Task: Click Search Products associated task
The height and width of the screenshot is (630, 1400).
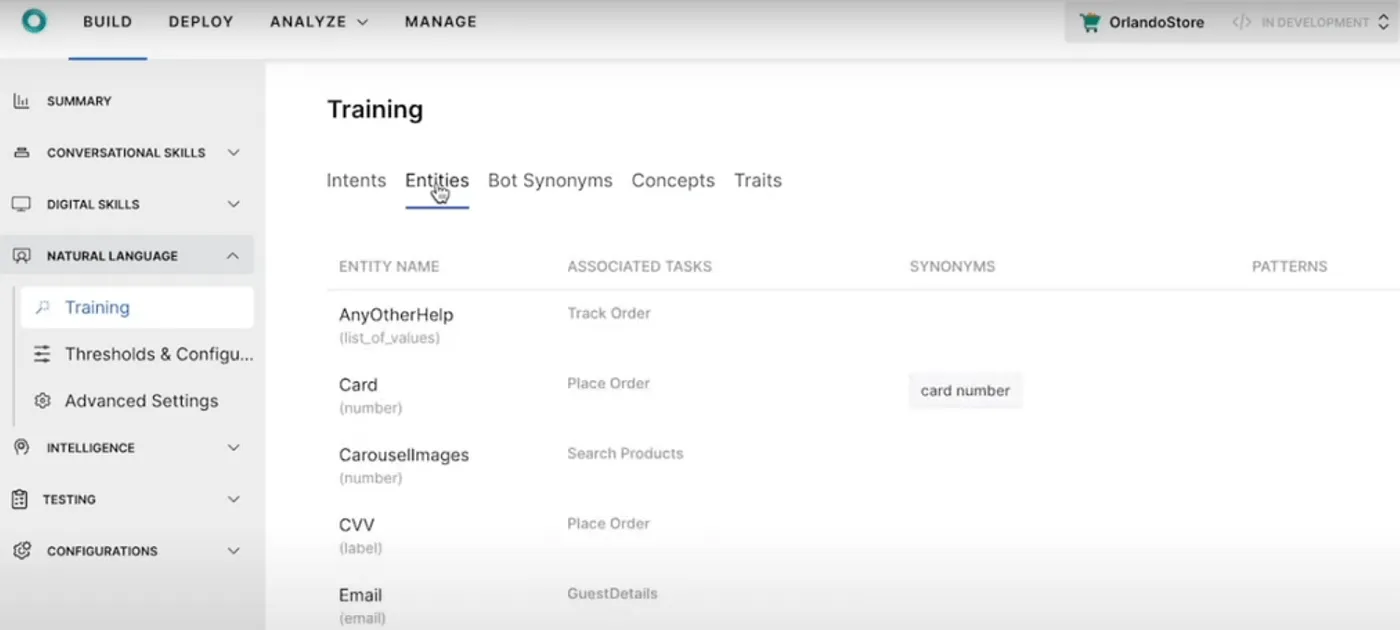Action: [x=625, y=454]
